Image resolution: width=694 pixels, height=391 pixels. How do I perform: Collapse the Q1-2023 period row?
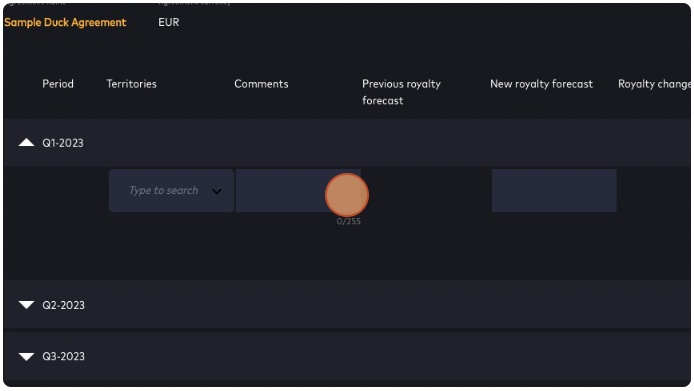point(27,143)
